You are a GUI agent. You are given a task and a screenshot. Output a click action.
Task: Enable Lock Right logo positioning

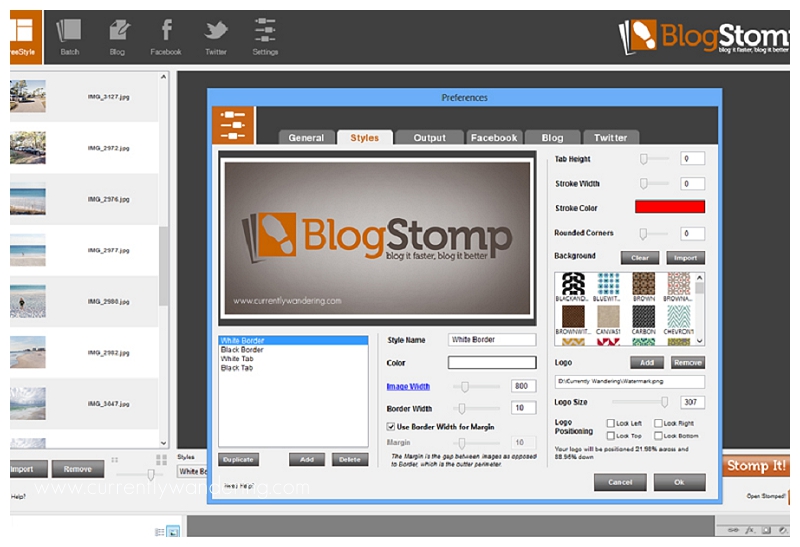click(658, 423)
